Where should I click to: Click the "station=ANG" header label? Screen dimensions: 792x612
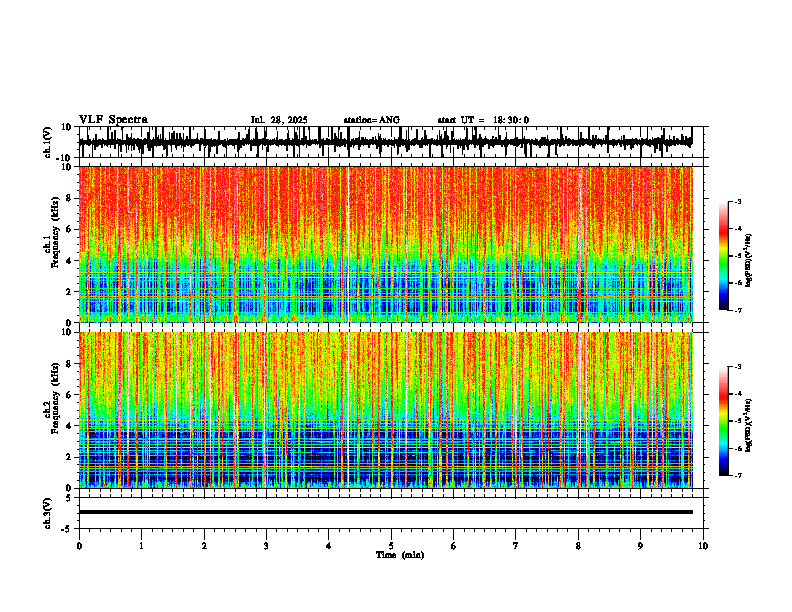coord(372,120)
